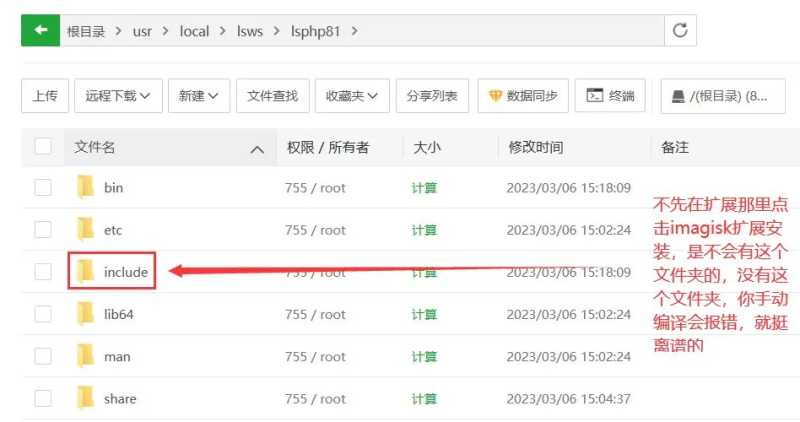
Task: Go to lsphp81 in breadcrumb
Action: (x=315, y=32)
